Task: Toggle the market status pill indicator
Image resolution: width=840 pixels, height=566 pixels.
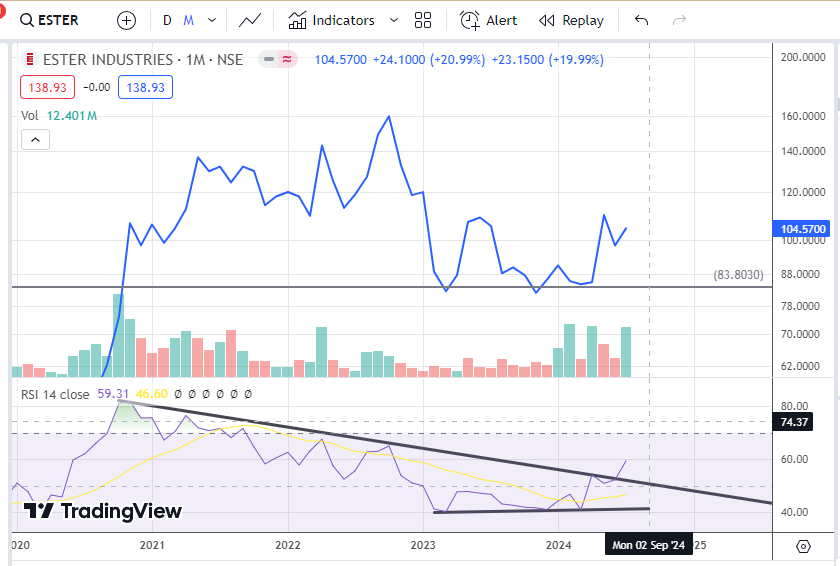Action: (x=278, y=59)
